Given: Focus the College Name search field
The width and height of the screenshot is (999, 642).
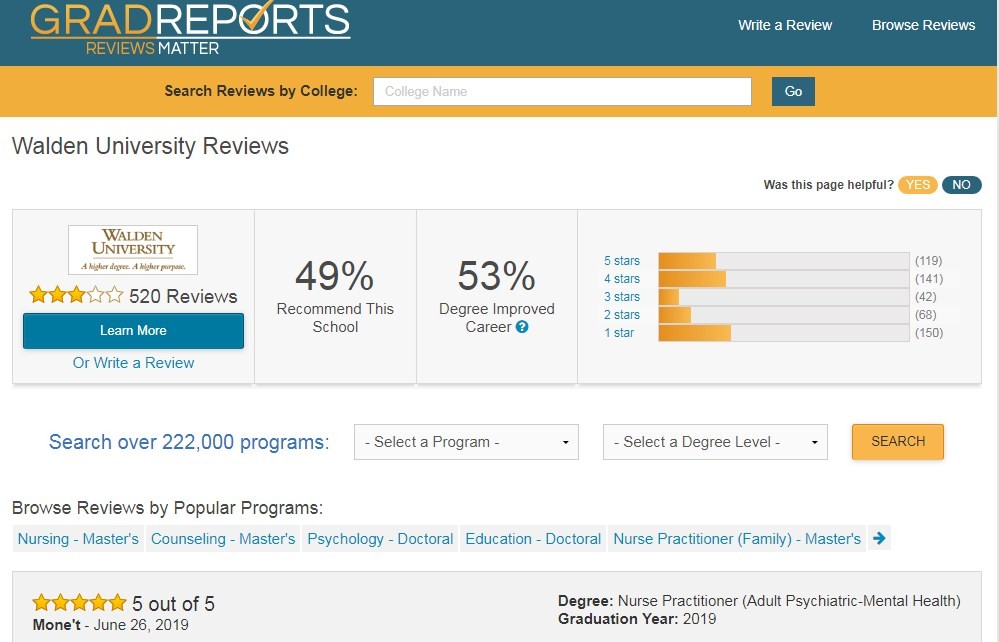Looking at the screenshot, I should tap(563, 91).
